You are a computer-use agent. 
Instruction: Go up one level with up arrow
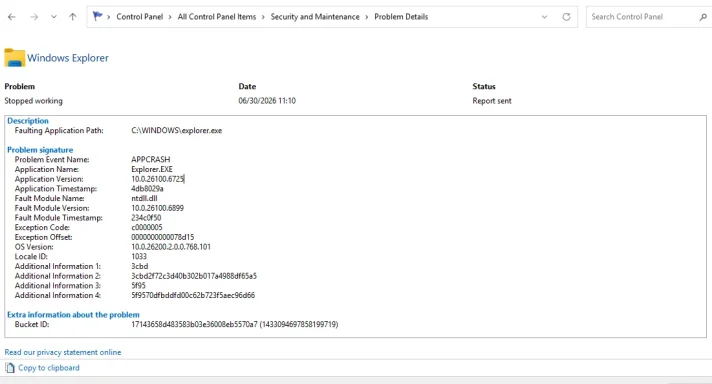pos(73,17)
